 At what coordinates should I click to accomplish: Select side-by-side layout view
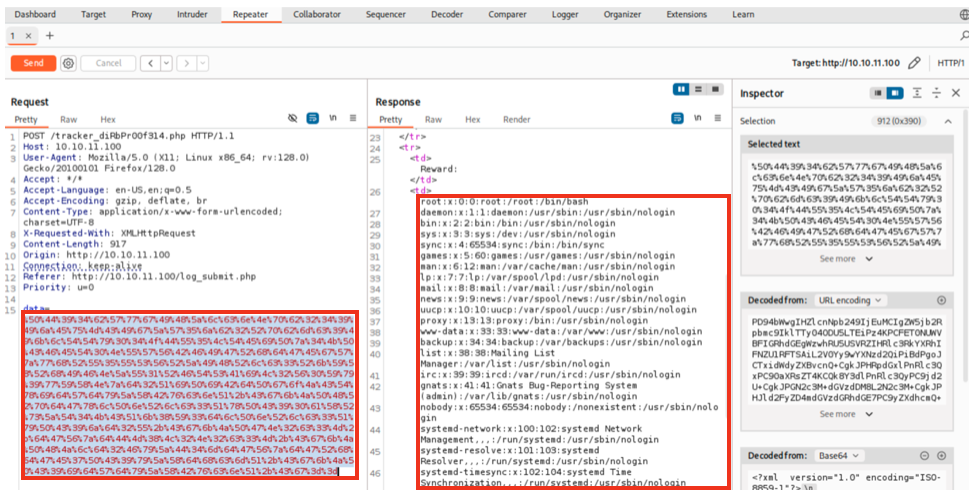pos(681,89)
